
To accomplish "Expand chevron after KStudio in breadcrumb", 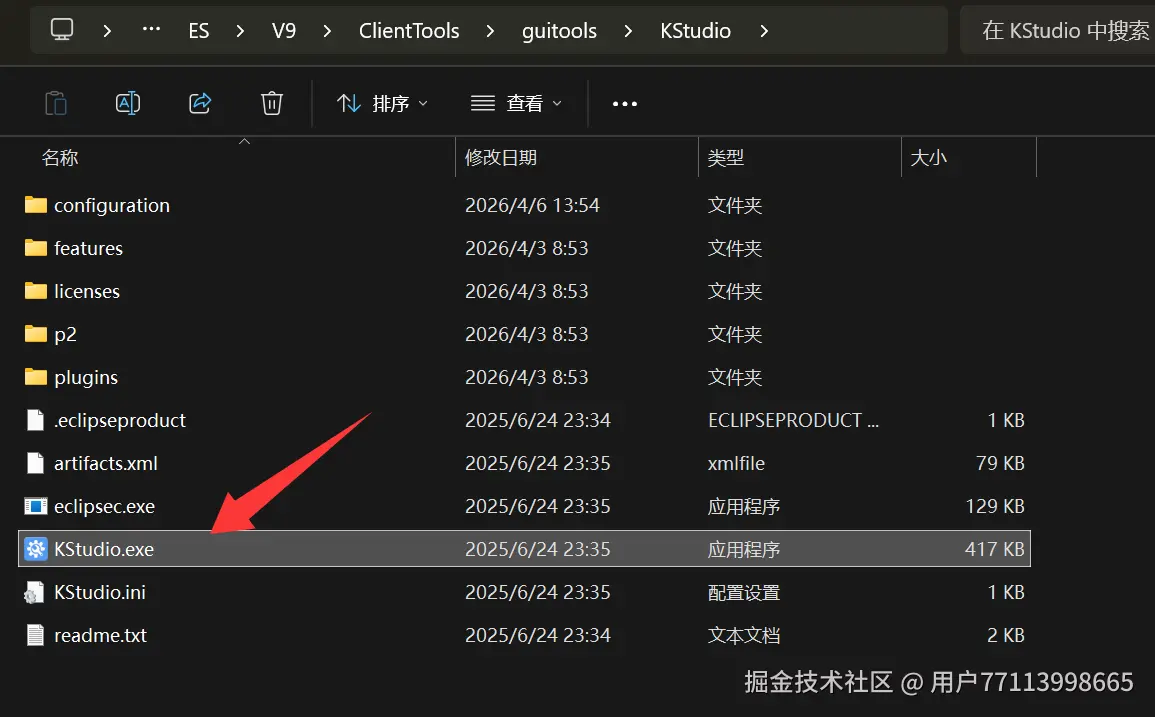I will tap(764, 31).
